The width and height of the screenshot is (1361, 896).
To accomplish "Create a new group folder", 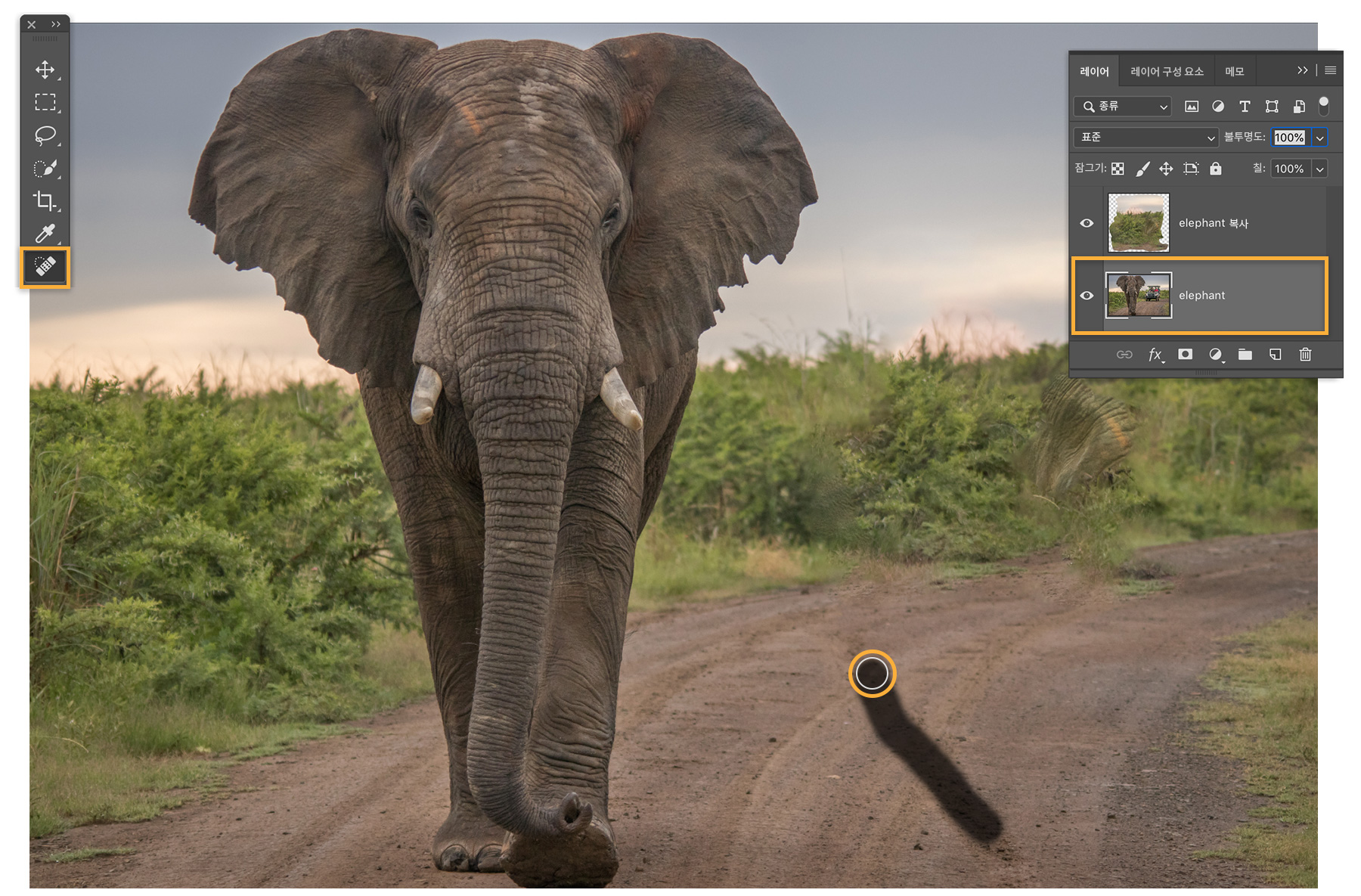I will 1245,355.
